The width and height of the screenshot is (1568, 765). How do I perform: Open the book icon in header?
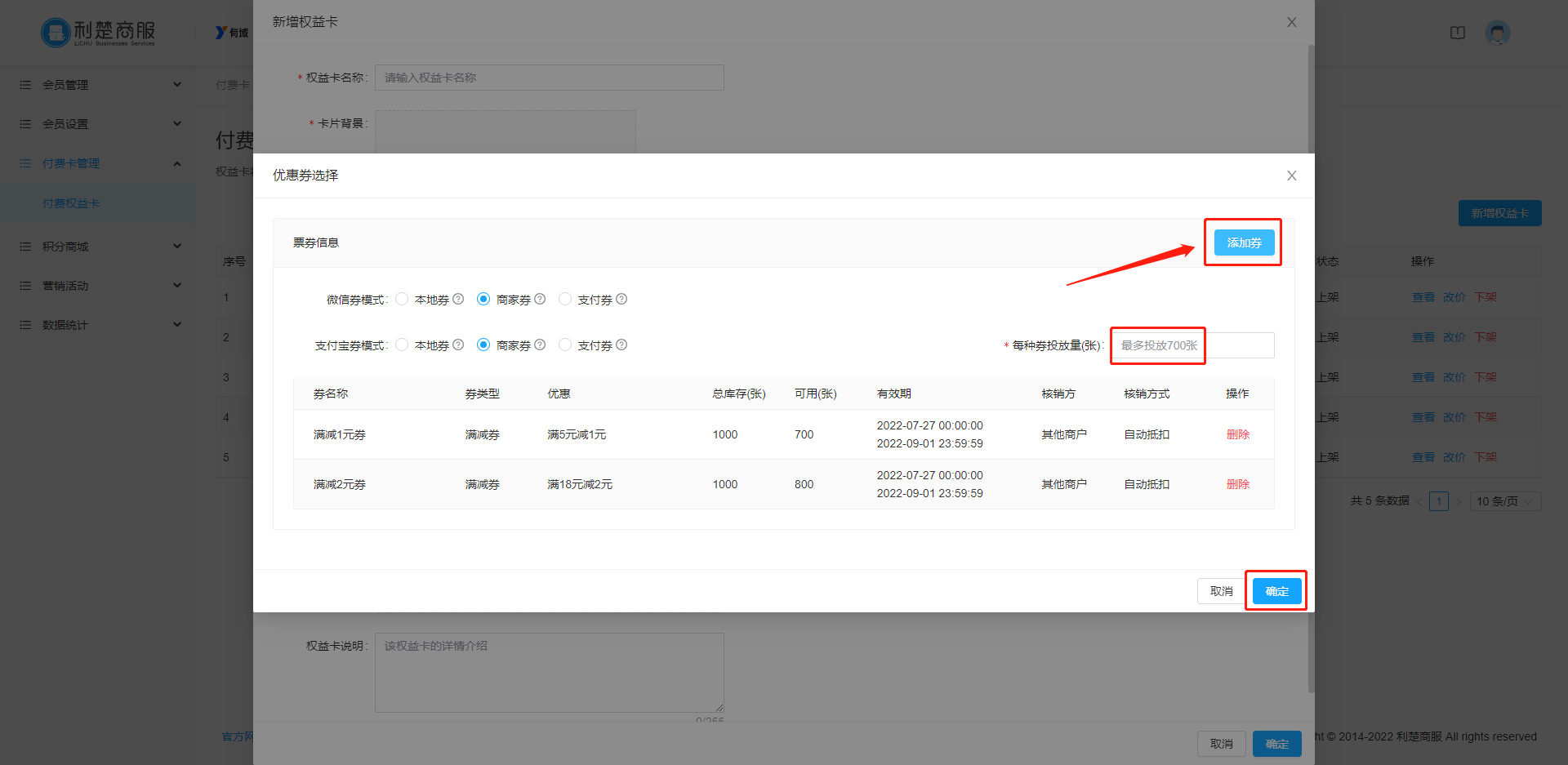tap(1458, 33)
